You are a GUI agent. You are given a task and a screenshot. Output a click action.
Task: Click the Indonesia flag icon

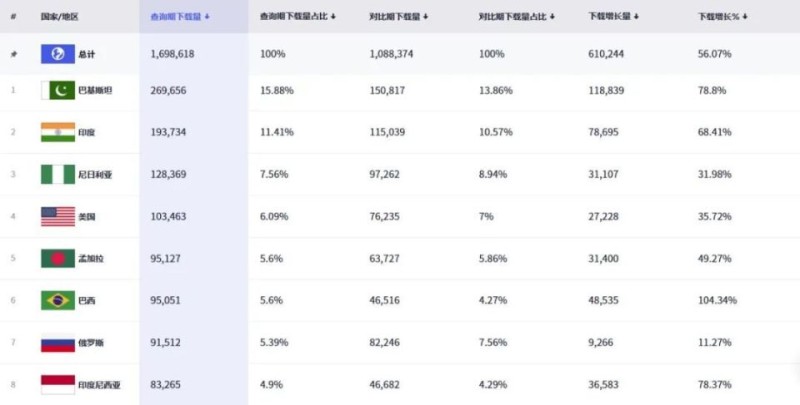(58, 385)
